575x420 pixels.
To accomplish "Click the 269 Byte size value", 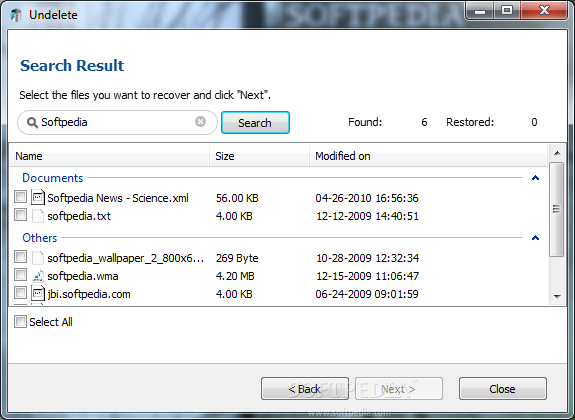I will click(x=237, y=258).
